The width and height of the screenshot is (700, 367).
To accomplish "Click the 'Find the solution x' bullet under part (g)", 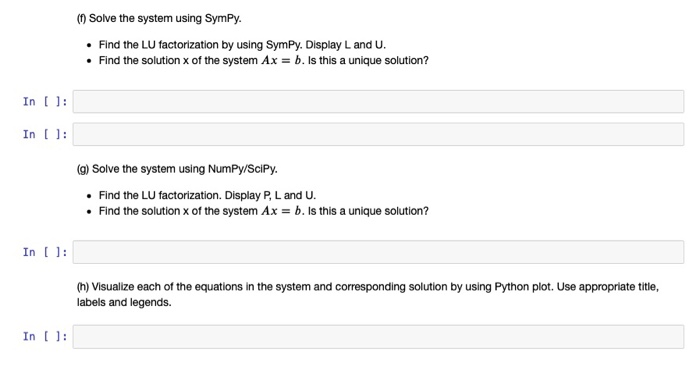I will 263,211.
